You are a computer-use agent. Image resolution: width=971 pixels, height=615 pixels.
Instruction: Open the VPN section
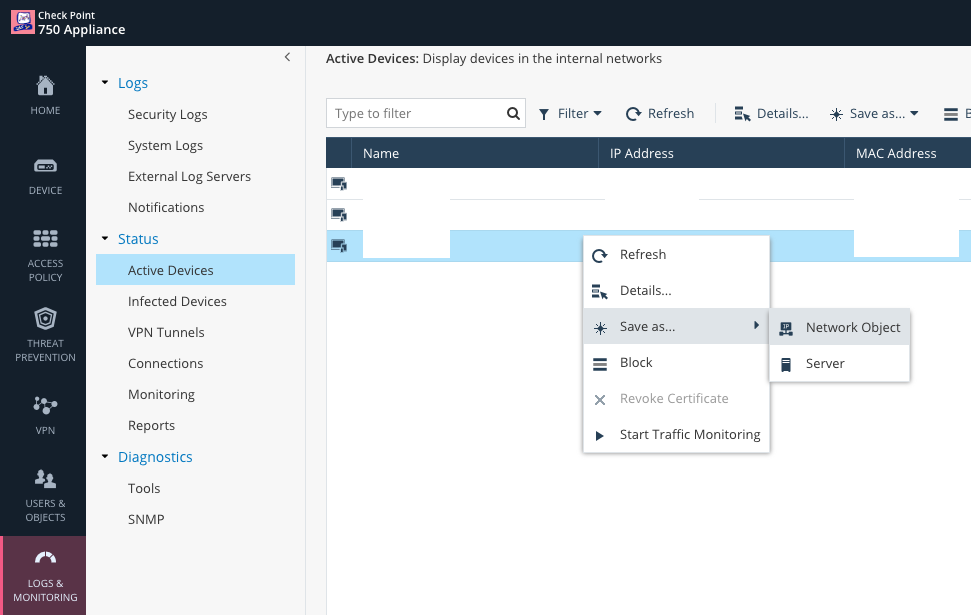coord(45,416)
